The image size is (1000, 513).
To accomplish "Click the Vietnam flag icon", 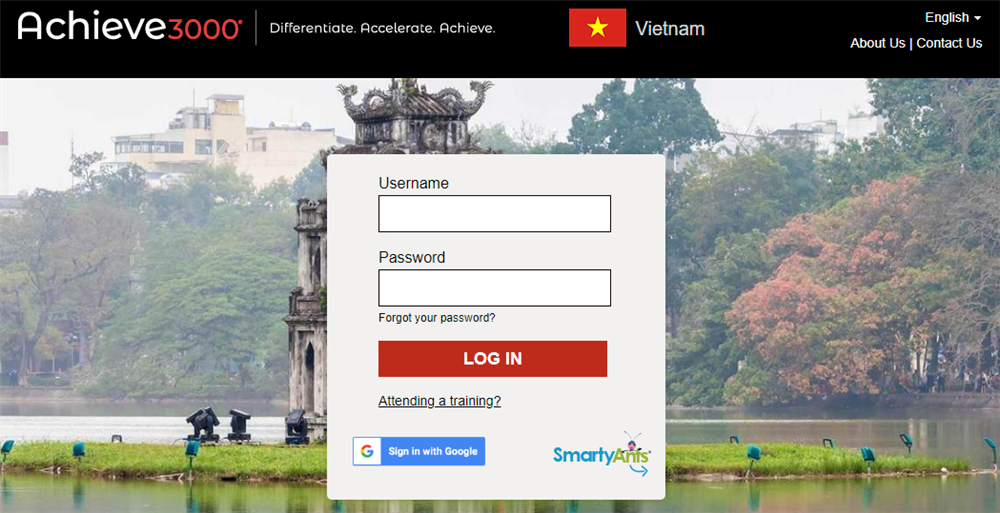I will tap(598, 27).
